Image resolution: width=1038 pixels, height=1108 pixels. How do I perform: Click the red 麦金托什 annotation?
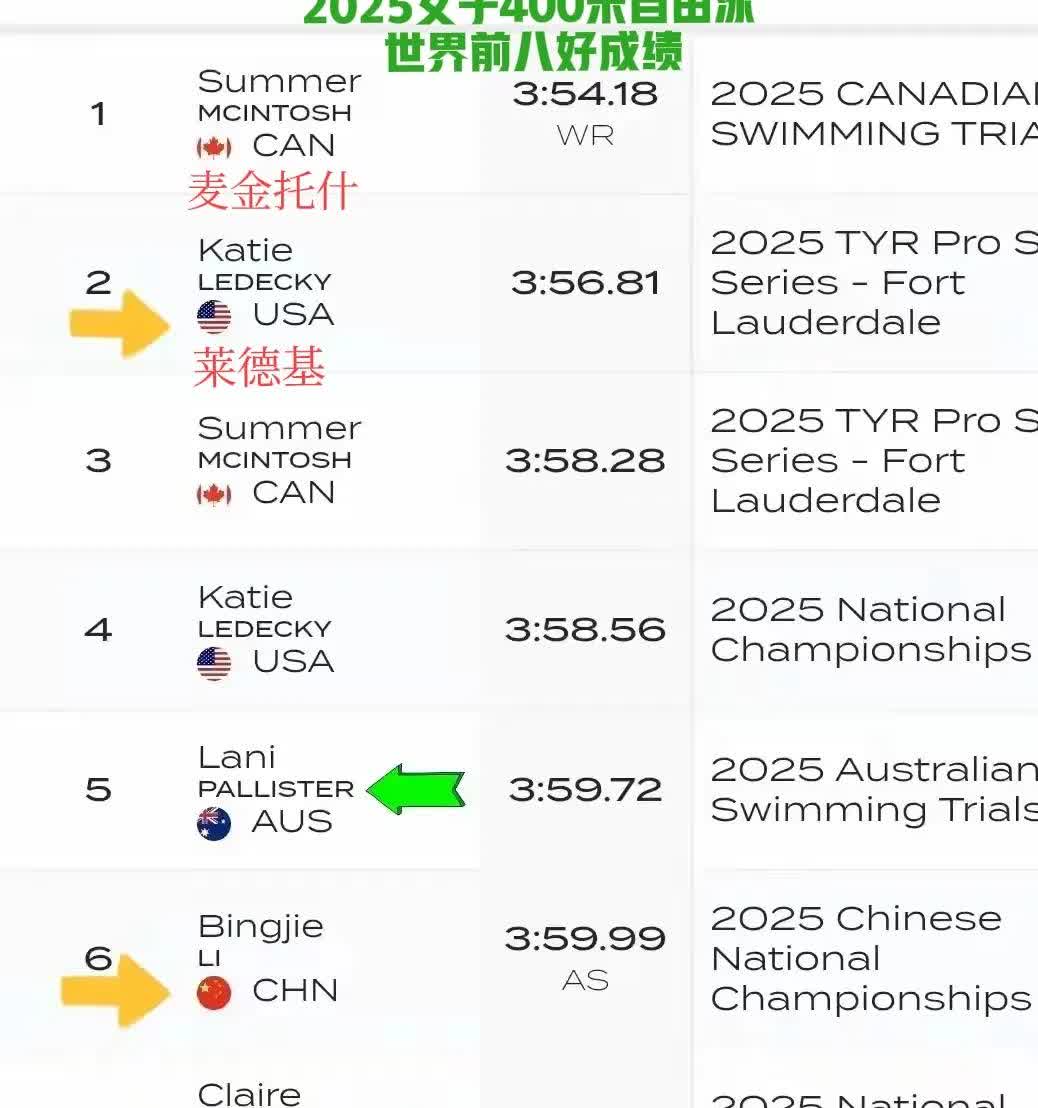[272, 191]
